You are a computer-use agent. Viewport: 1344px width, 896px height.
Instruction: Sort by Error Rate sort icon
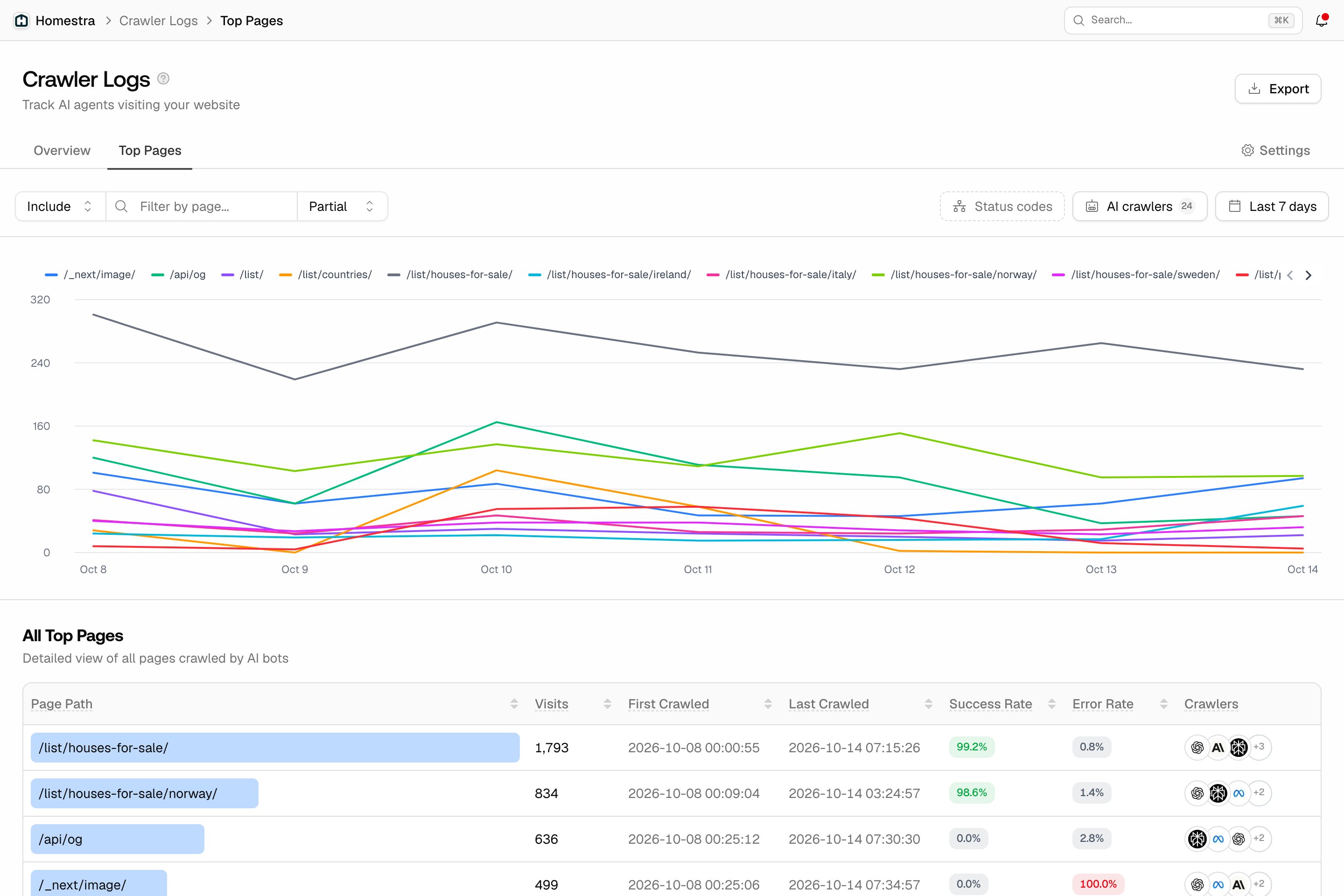(x=1164, y=704)
